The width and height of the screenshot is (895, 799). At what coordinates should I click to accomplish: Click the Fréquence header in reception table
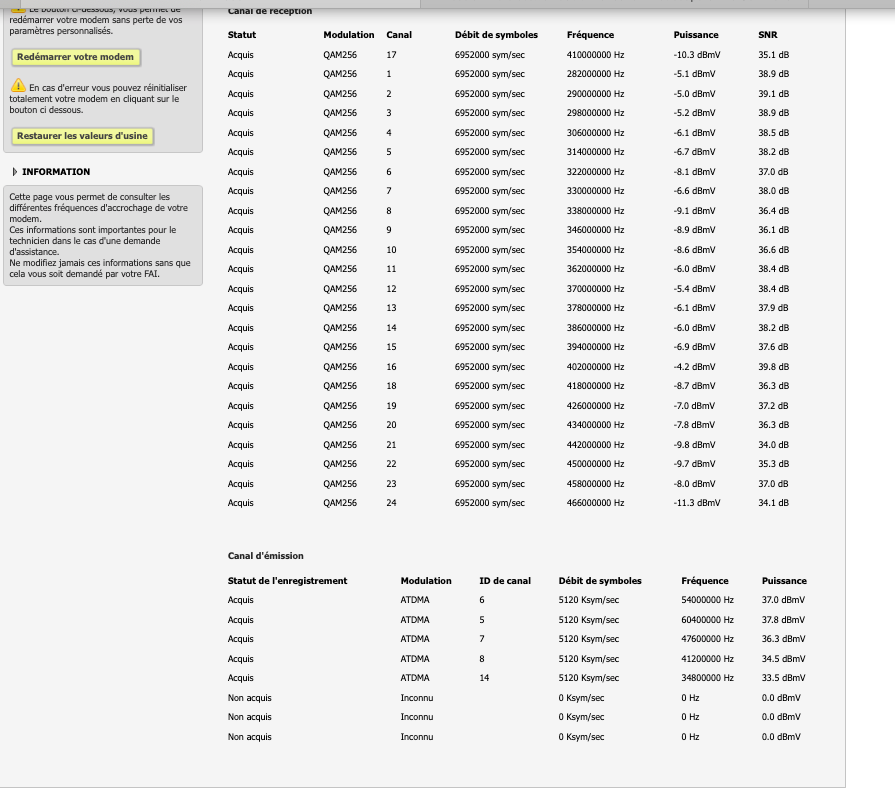tap(590, 35)
